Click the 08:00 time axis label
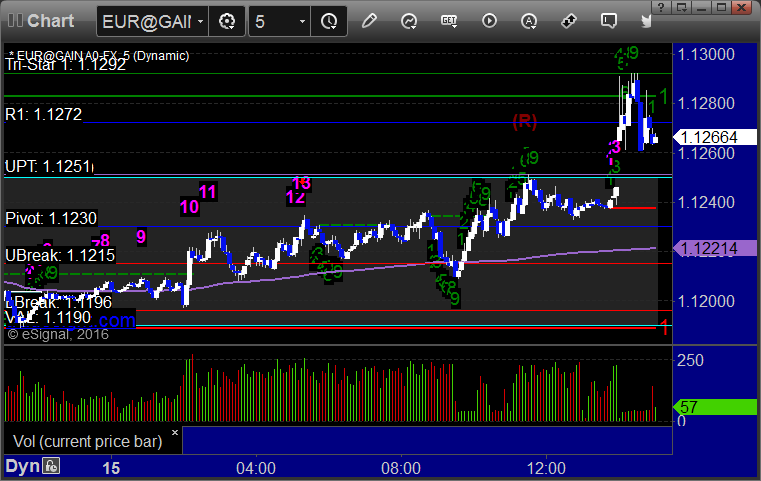761x481 pixels. point(401,468)
